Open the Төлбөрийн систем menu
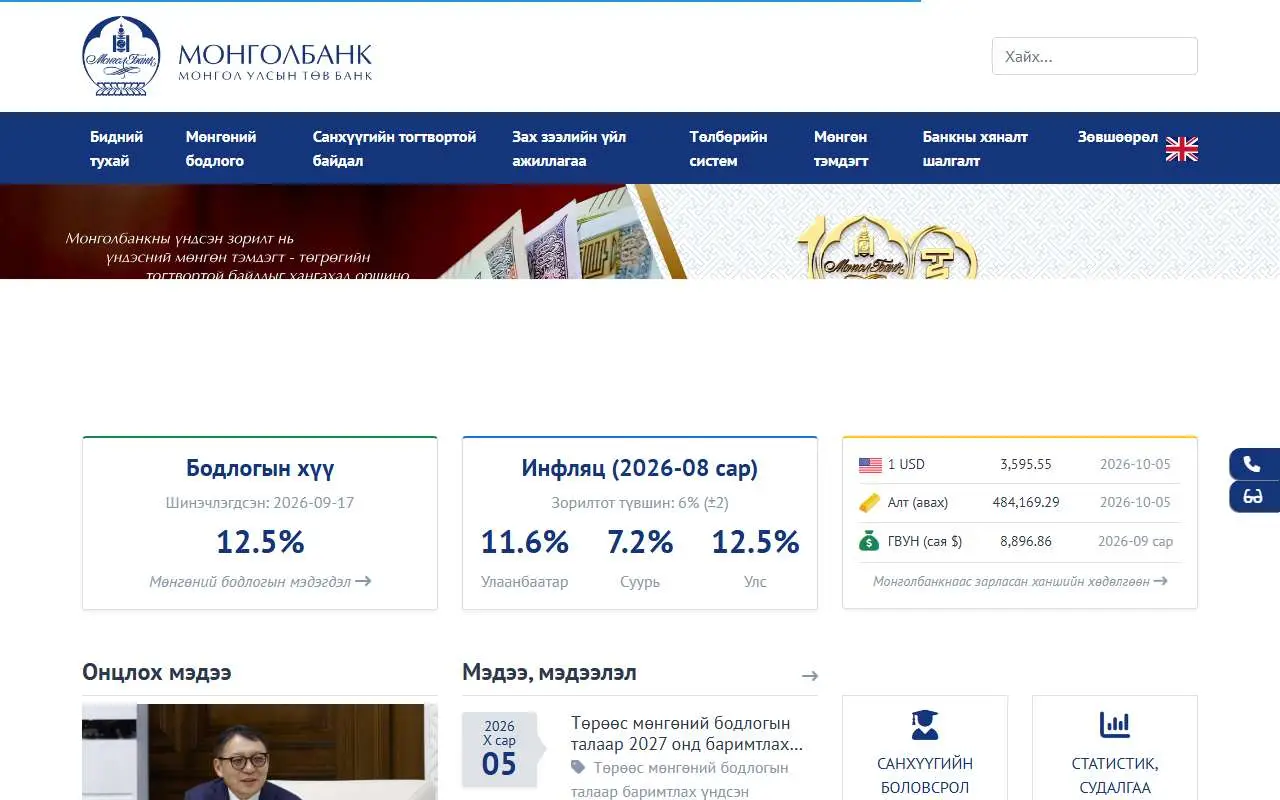 [x=728, y=149]
